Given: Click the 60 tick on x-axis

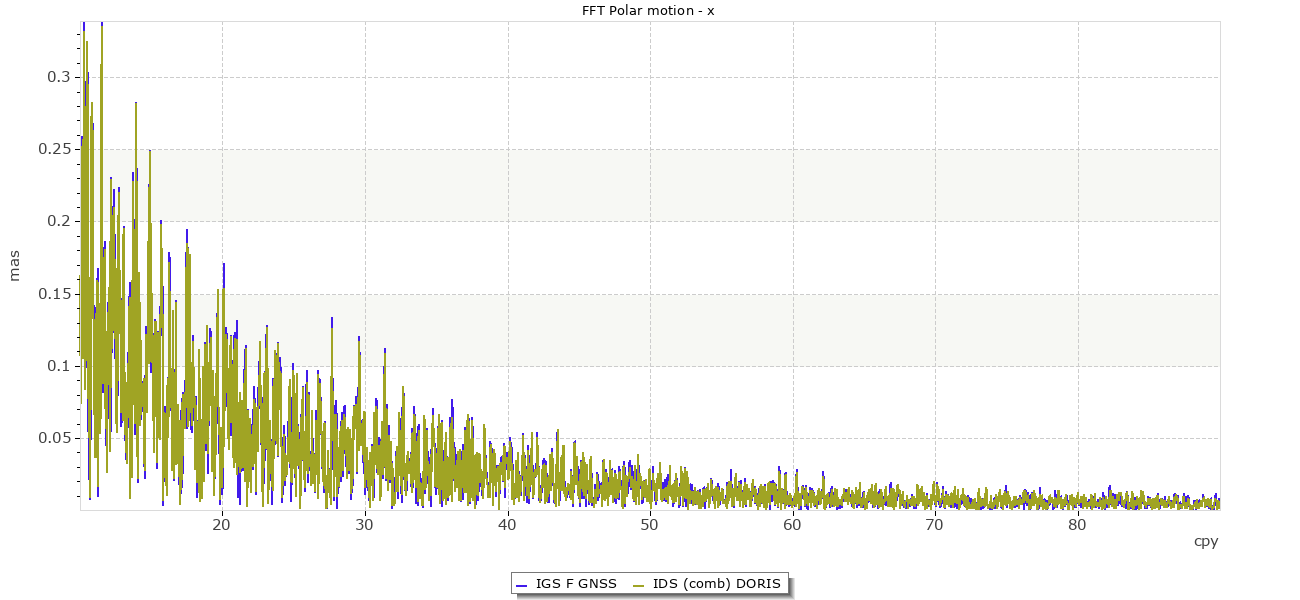Looking at the screenshot, I should pos(792,525).
